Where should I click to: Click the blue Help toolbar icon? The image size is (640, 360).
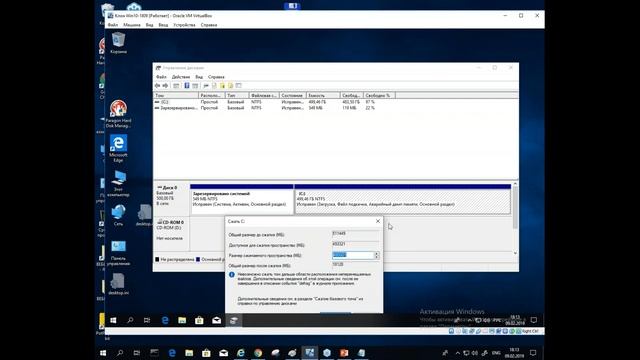(187, 86)
